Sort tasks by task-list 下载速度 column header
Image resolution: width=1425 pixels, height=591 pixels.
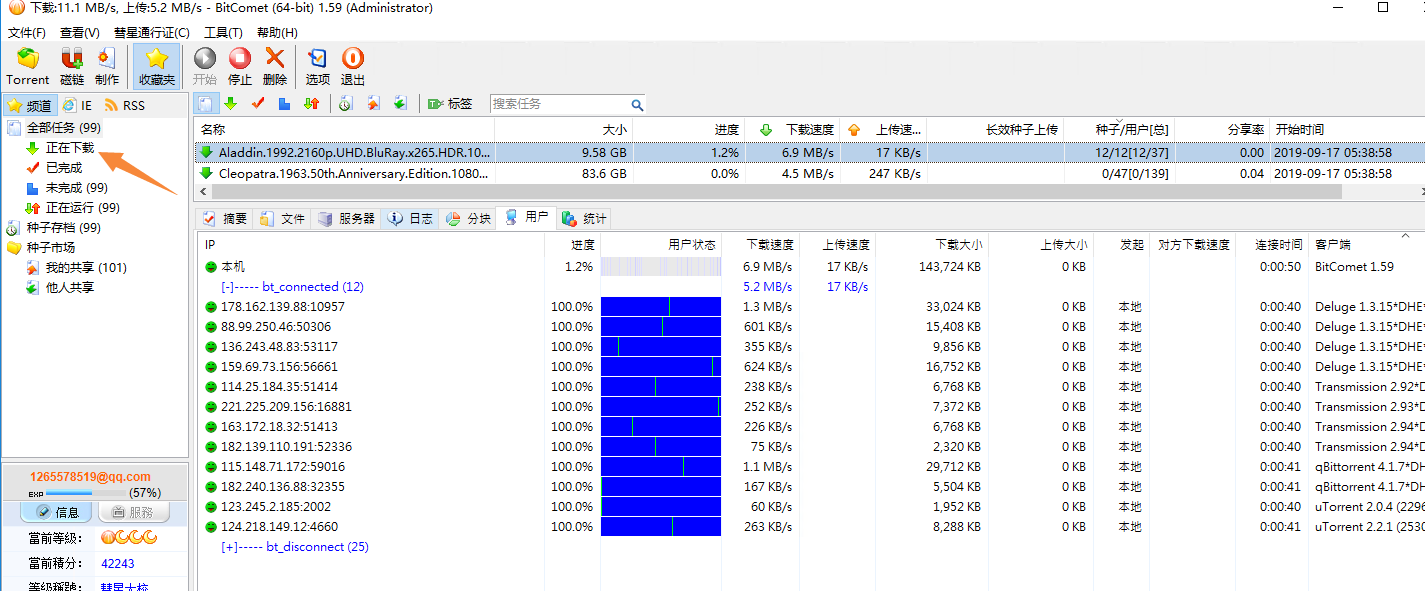click(x=794, y=130)
